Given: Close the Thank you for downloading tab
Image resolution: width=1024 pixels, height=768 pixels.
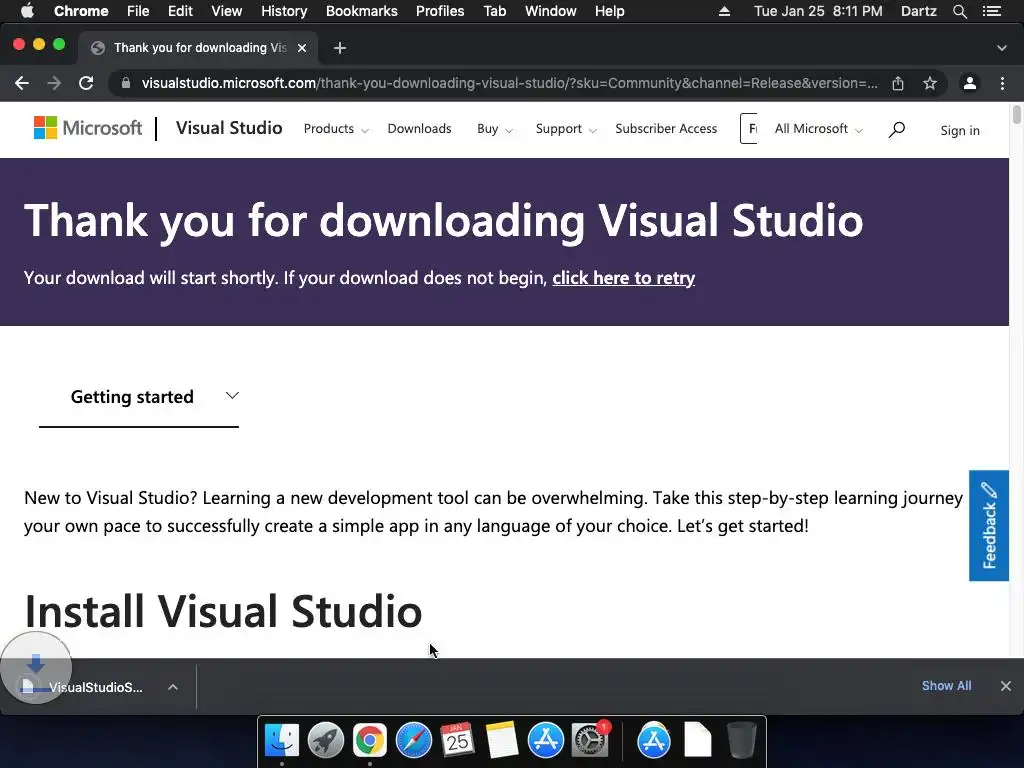Looking at the screenshot, I should tap(302, 48).
